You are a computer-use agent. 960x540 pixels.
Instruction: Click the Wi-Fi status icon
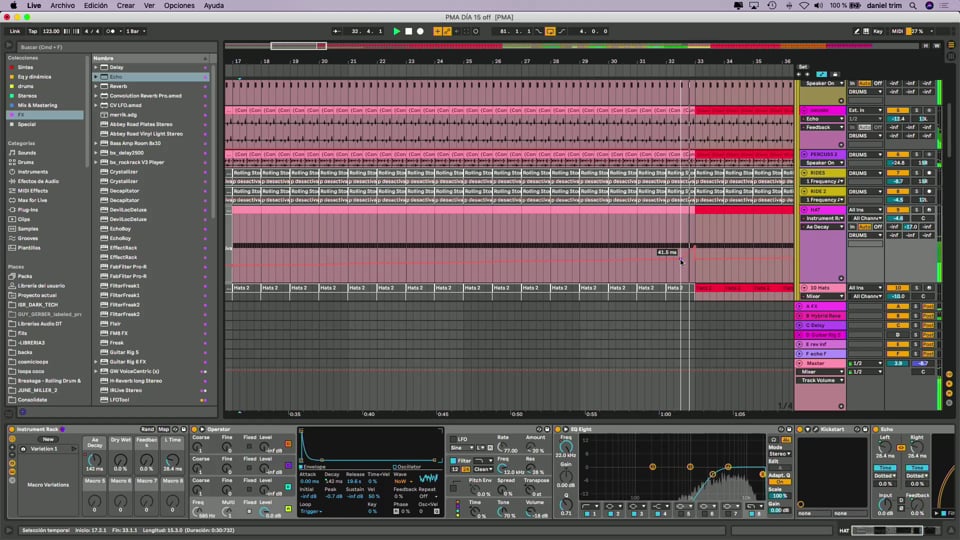803,6
